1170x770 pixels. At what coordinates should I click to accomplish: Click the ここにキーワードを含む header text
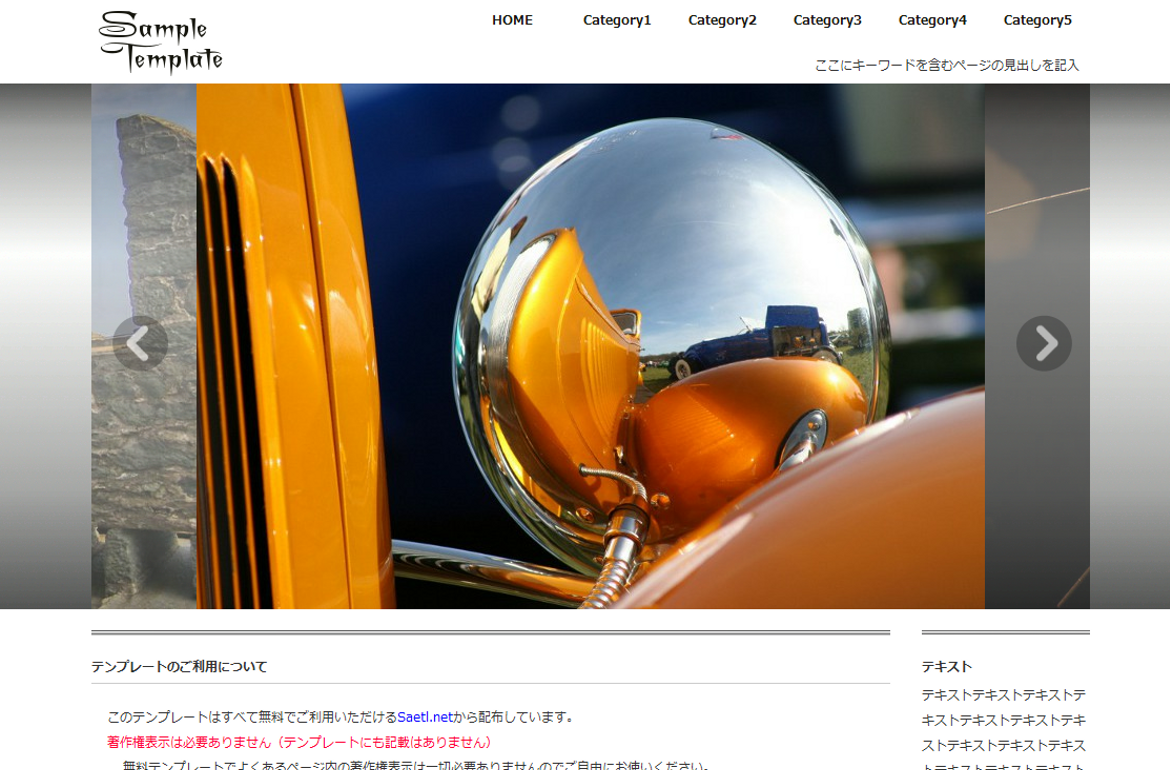pos(946,65)
